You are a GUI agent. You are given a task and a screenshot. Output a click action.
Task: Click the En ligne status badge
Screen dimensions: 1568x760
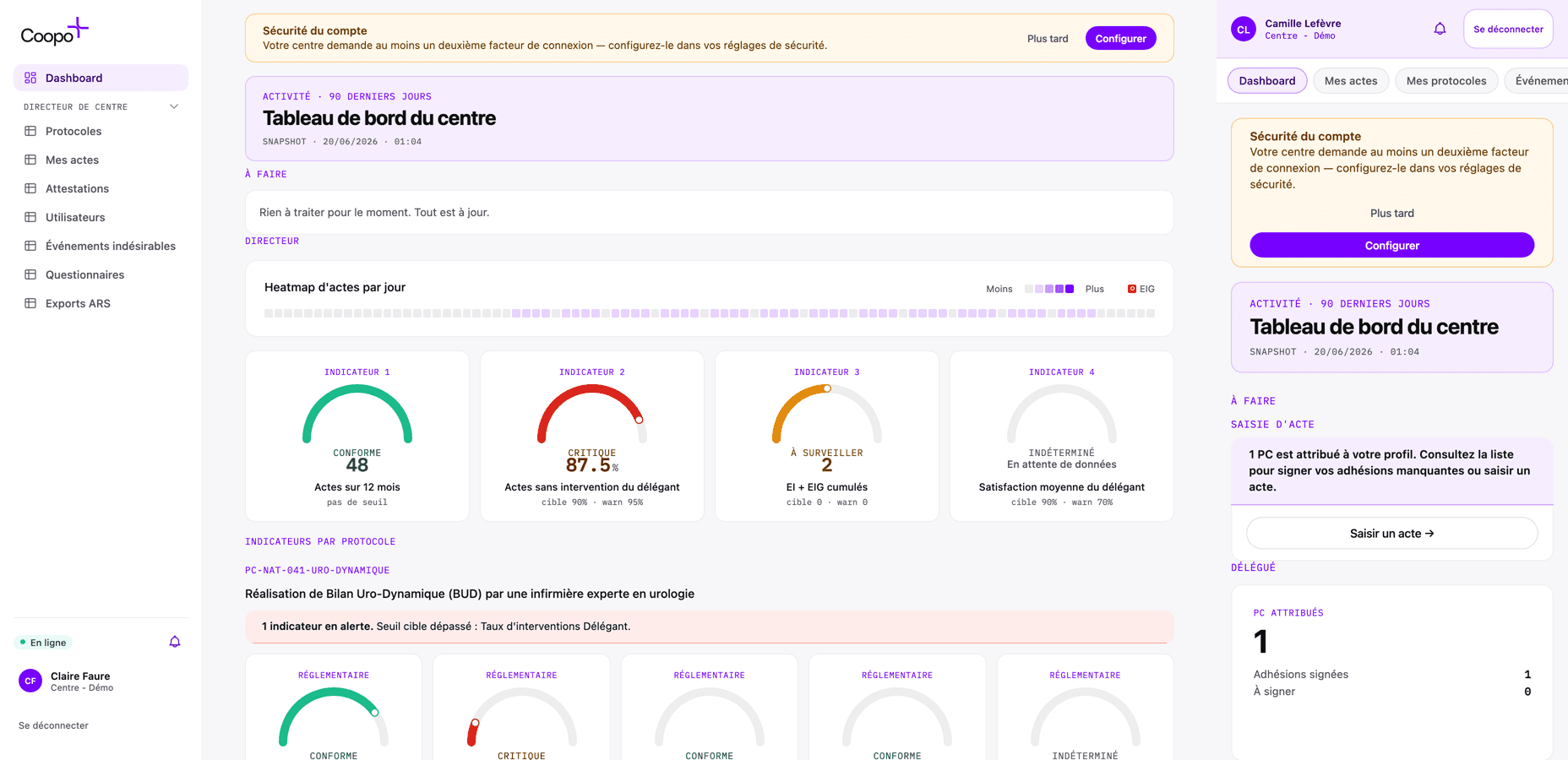(x=43, y=643)
